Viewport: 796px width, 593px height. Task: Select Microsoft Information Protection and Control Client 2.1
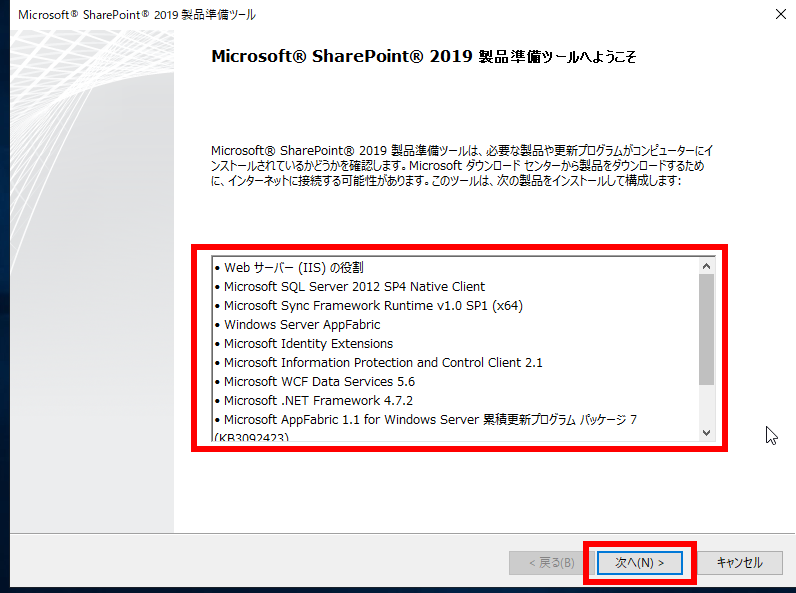[383, 363]
